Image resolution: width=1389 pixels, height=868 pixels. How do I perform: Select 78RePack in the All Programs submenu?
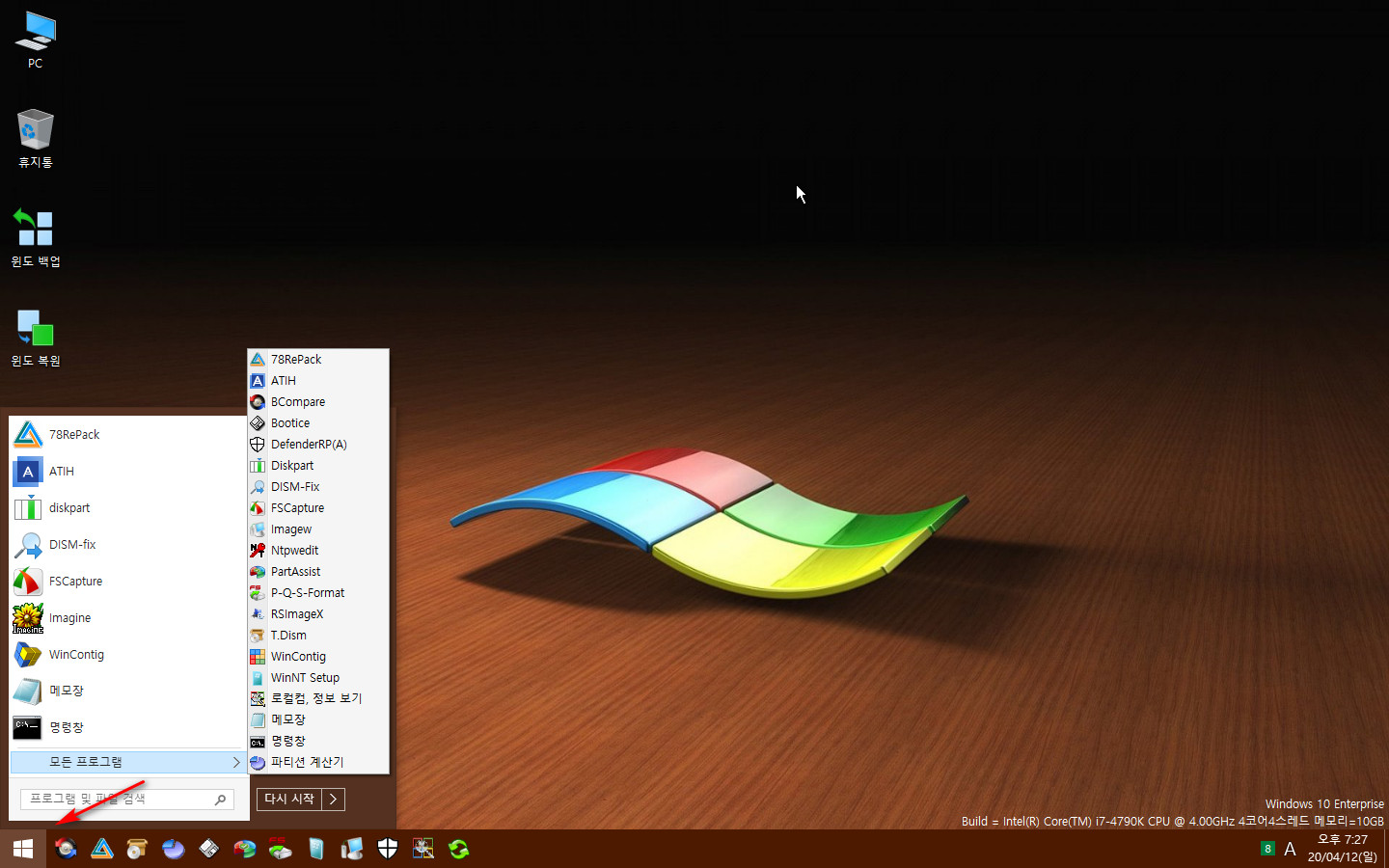coord(318,360)
